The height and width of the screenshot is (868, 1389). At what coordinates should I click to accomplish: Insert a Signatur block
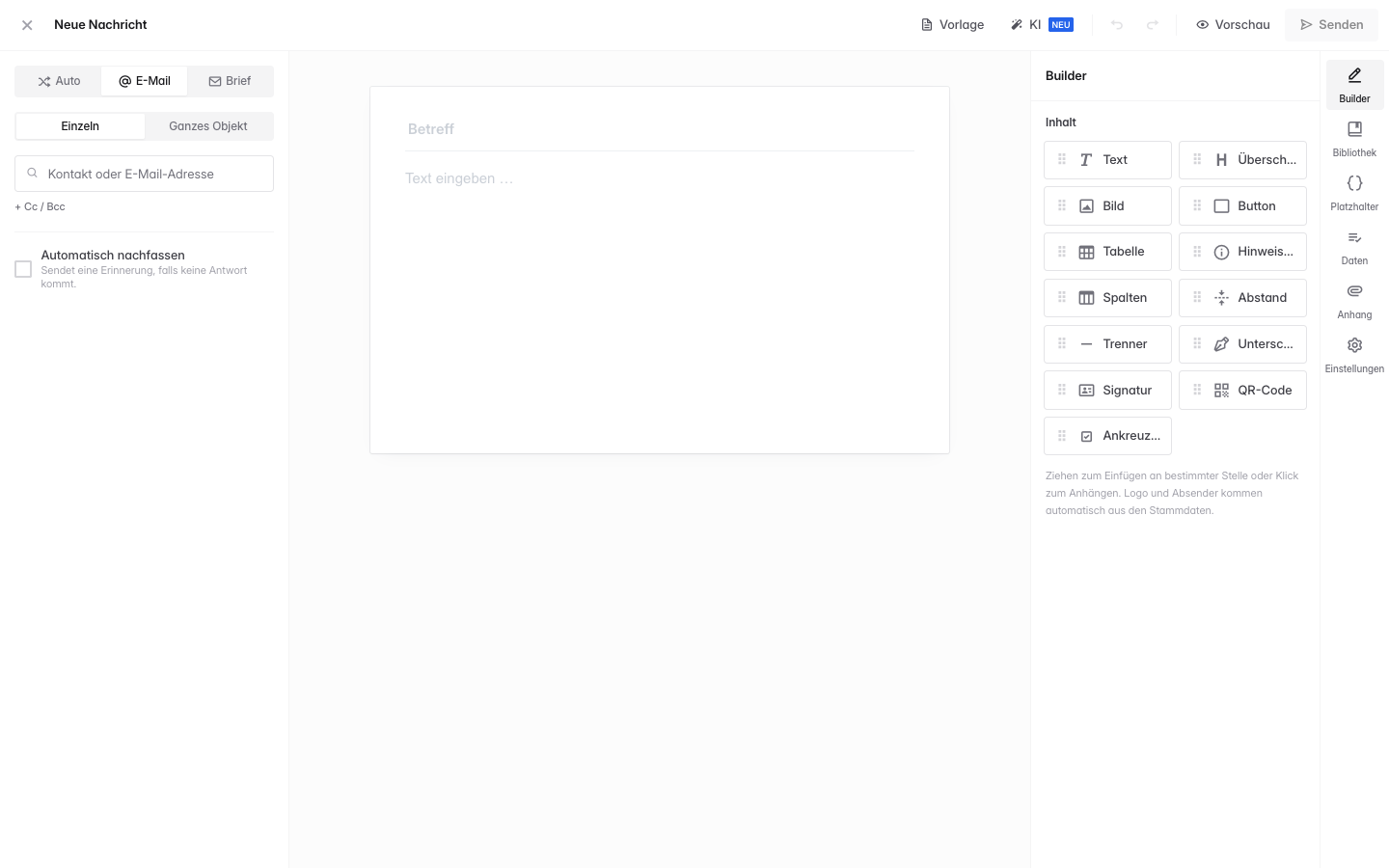[x=1107, y=391]
